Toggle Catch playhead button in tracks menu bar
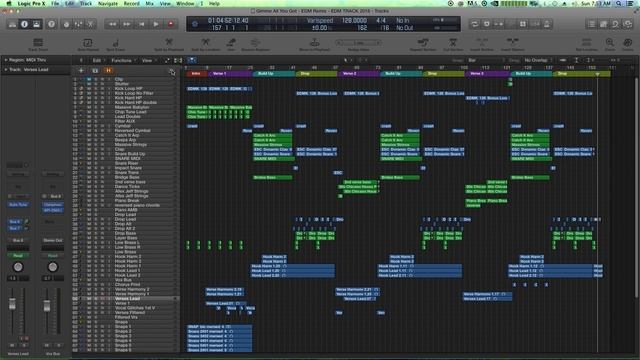The height and width of the screenshot is (360, 640). 191,60
